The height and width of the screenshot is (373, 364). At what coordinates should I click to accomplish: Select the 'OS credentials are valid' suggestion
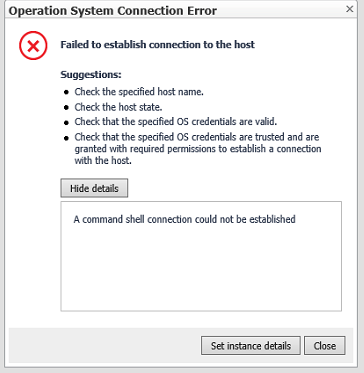(176, 122)
